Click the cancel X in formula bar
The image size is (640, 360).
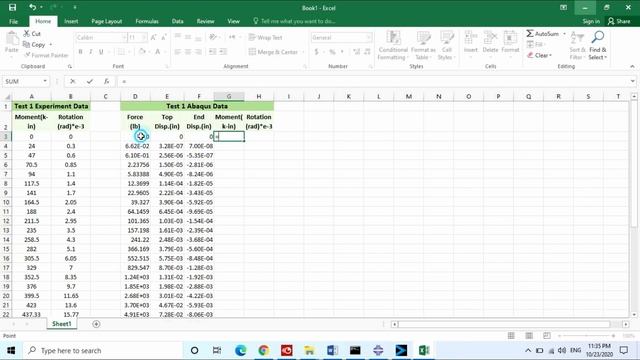pos(73,81)
